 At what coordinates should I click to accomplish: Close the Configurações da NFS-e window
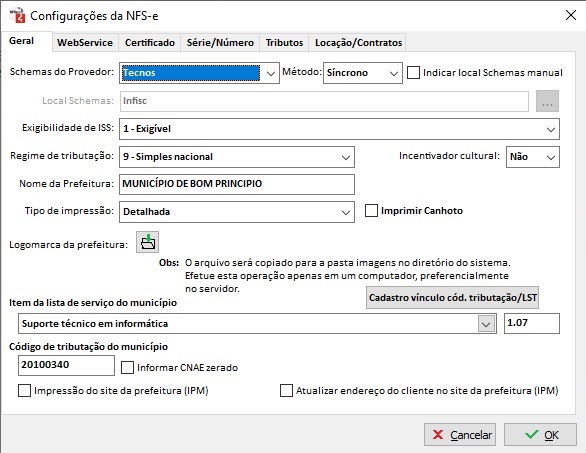[x=571, y=16]
